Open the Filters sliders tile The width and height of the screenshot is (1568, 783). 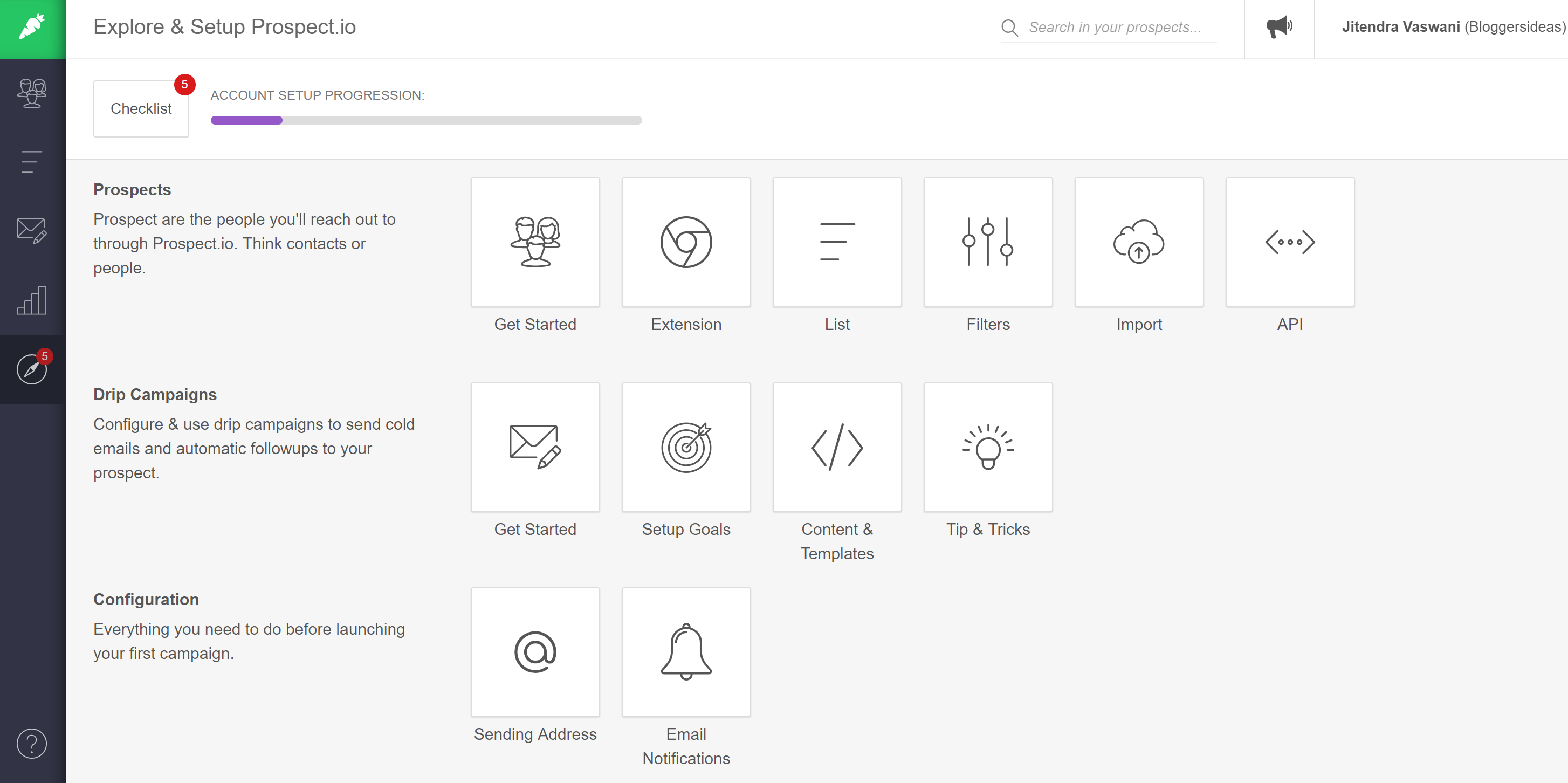coord(988,242)
